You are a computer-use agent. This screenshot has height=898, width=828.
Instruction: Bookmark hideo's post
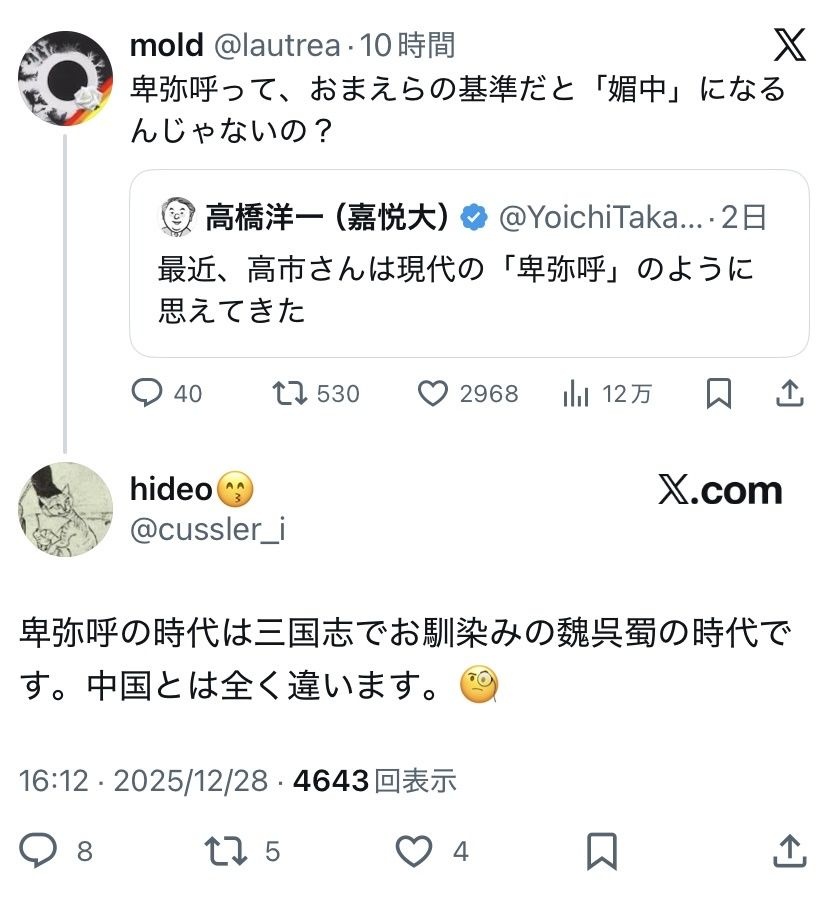[x=601, y=851]
